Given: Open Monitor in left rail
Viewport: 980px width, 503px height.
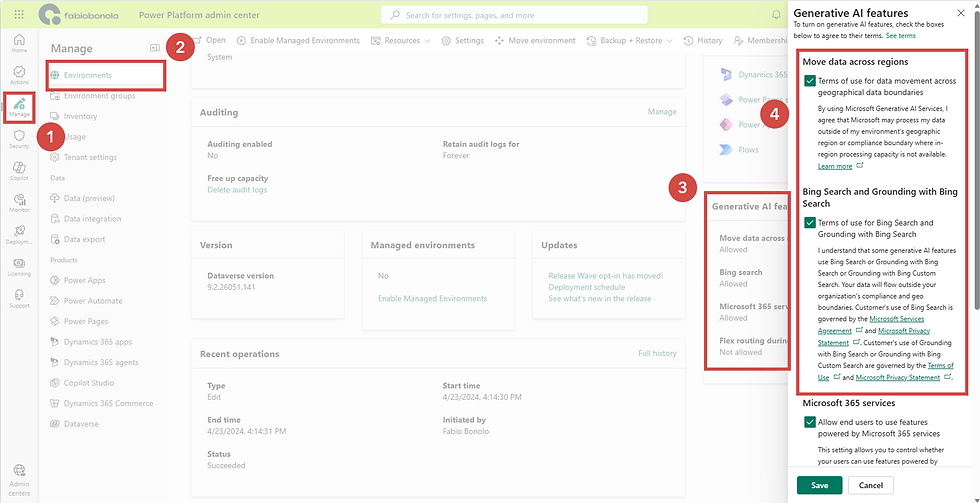Looking at the screenshot, I should click(19, 204).
